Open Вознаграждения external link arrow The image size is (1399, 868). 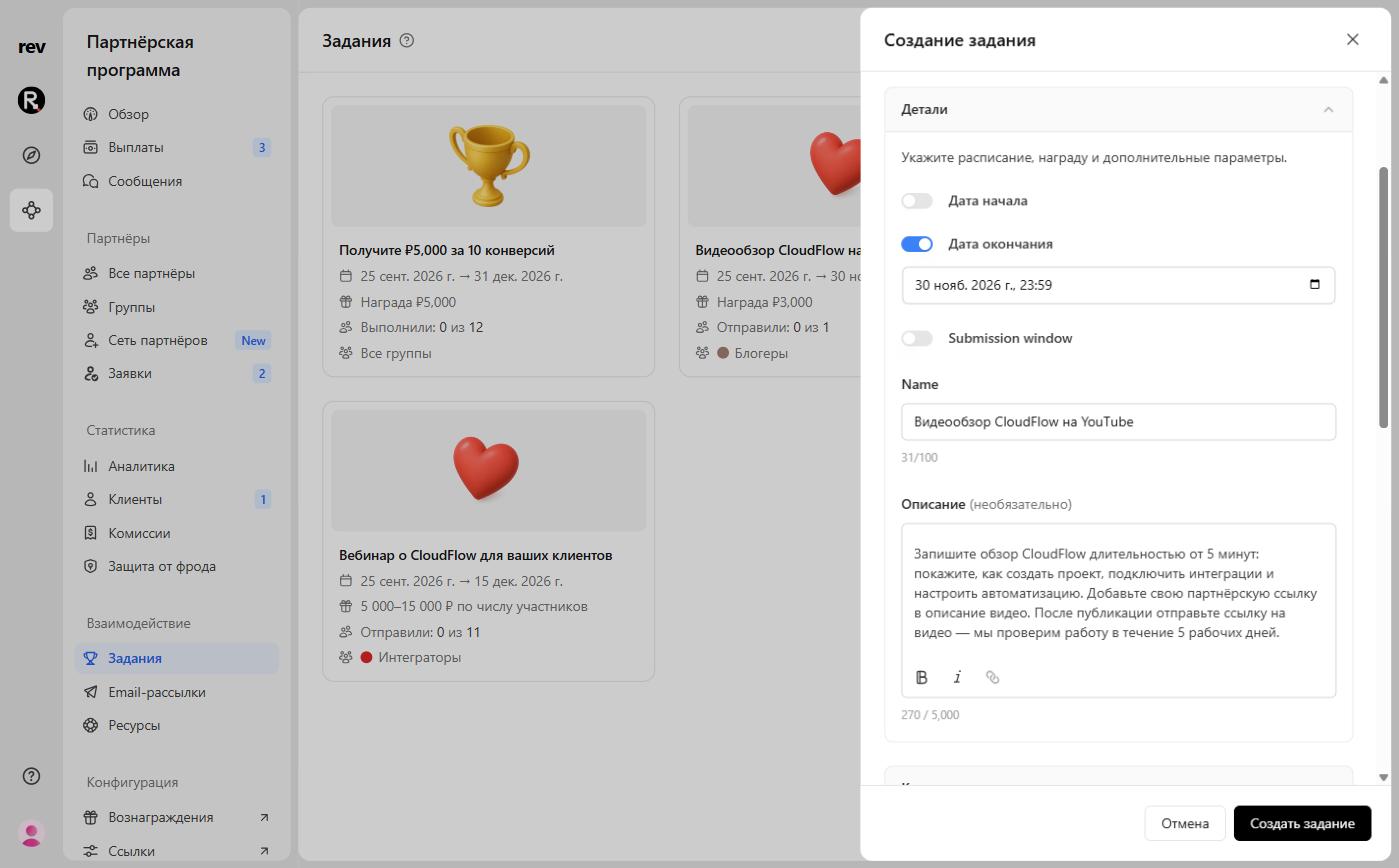pos(264,817)
